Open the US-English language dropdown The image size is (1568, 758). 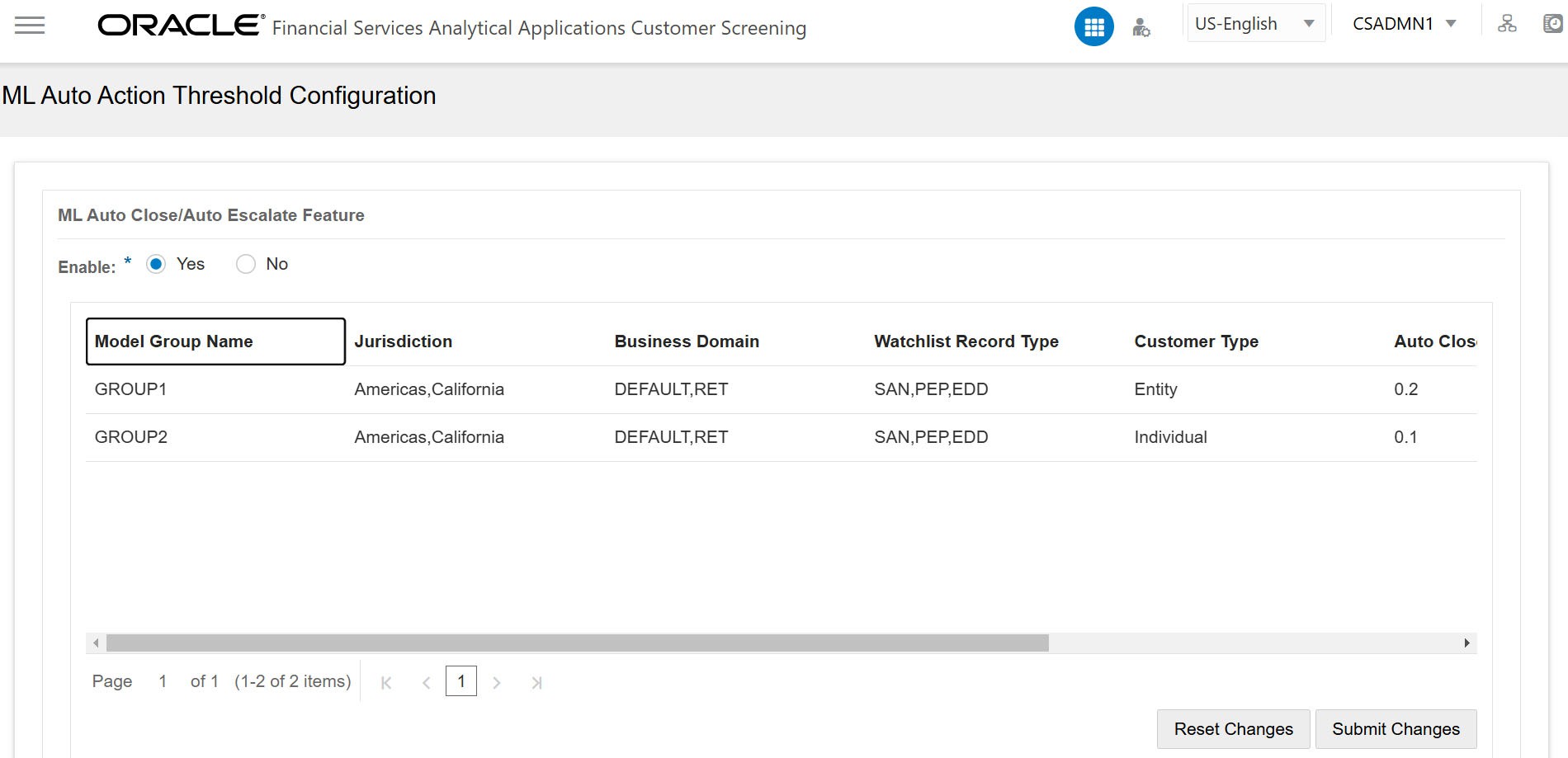1254,22
